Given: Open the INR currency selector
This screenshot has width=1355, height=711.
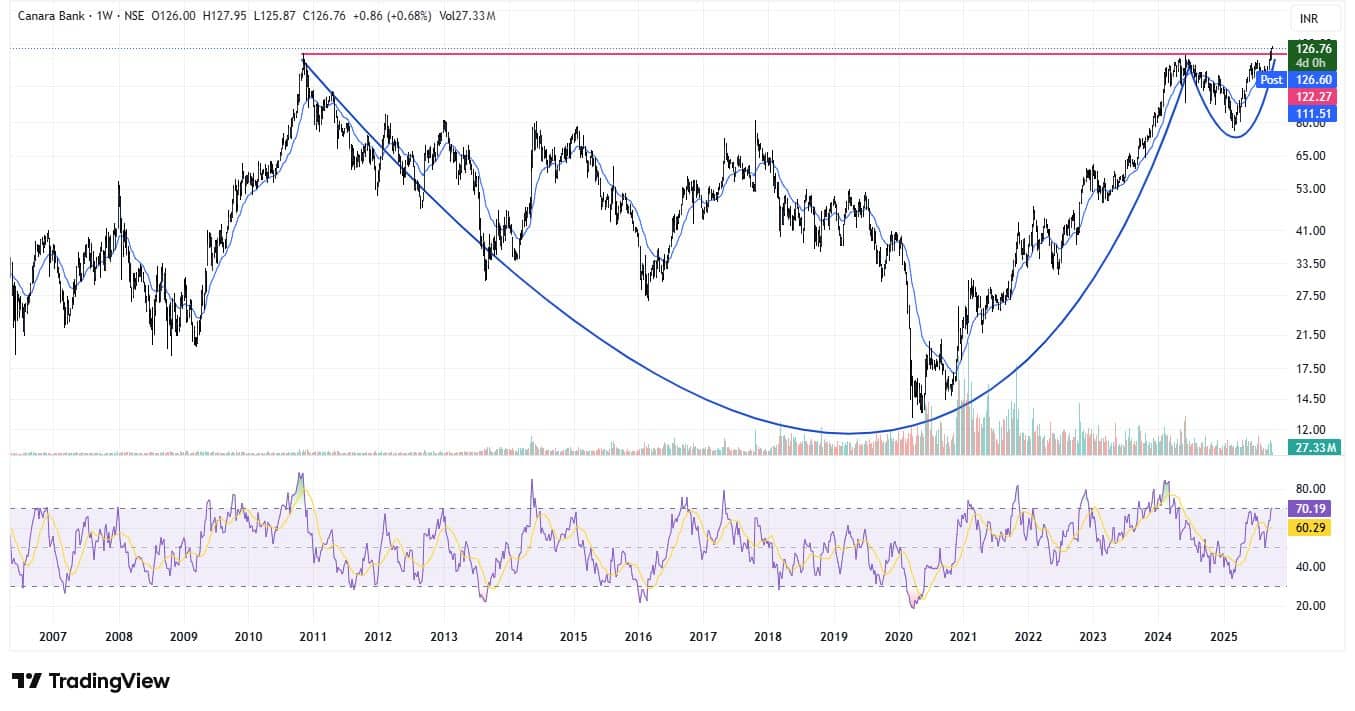Looking at the screenshot, I should pyautogui.click(x=1308, y=19).
